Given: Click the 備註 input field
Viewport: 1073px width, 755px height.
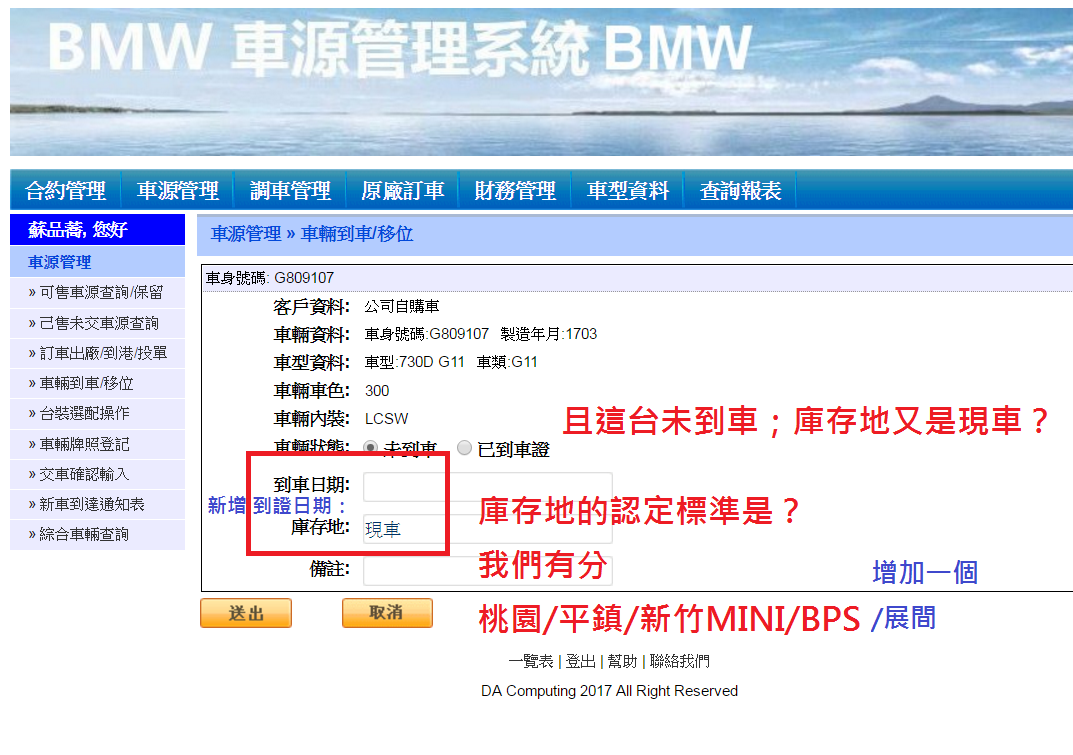Looking at the screenshot, I should (487, 570).
